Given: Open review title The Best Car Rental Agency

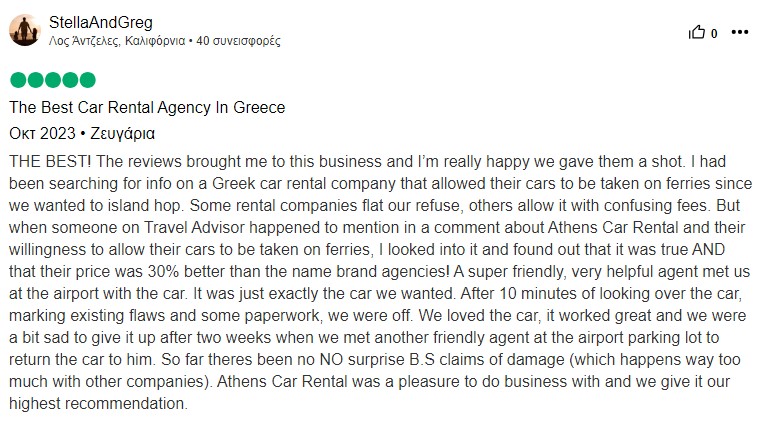Looking at the screenshot, I should 147,107.
